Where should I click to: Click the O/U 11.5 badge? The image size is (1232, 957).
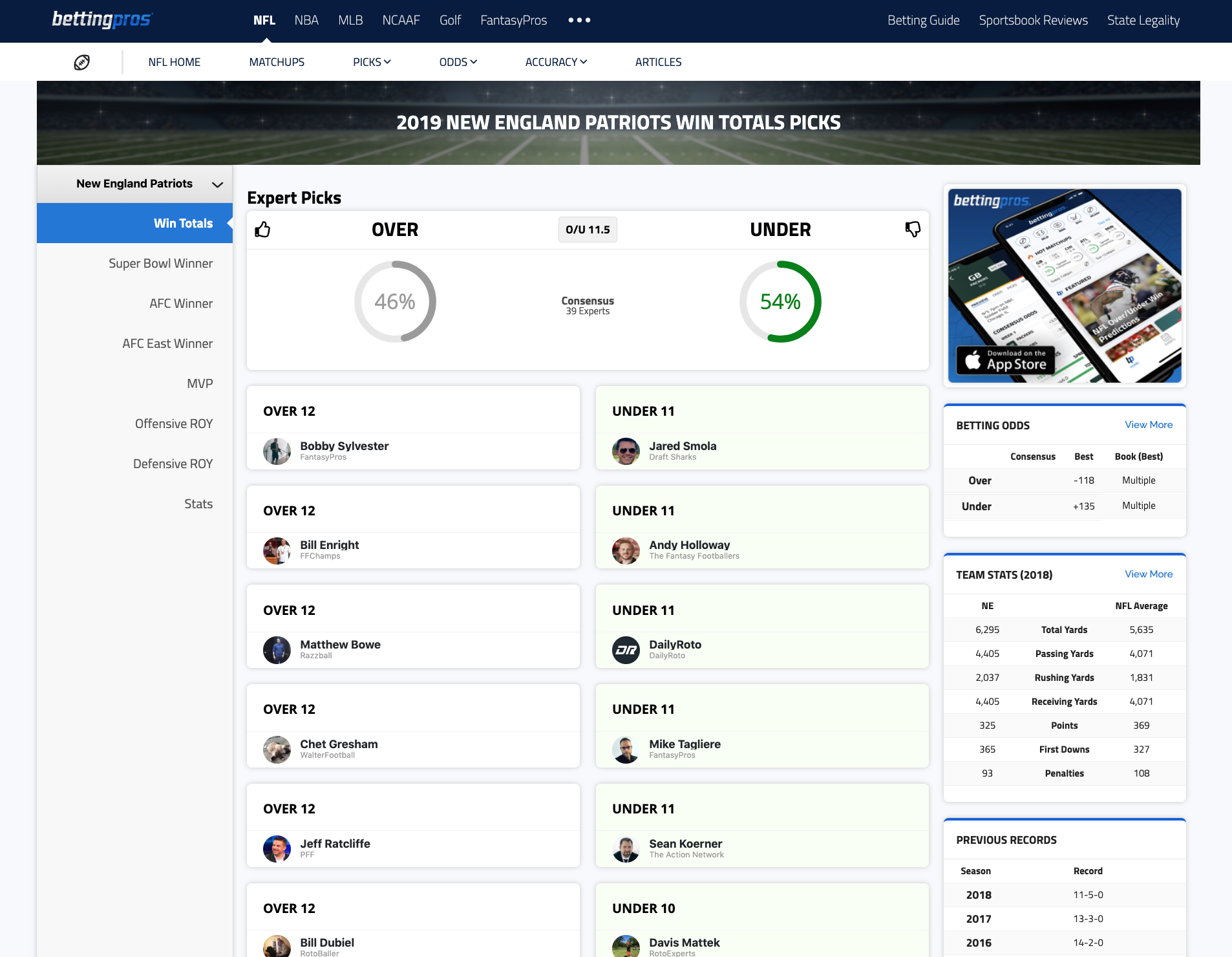(588, 230)
